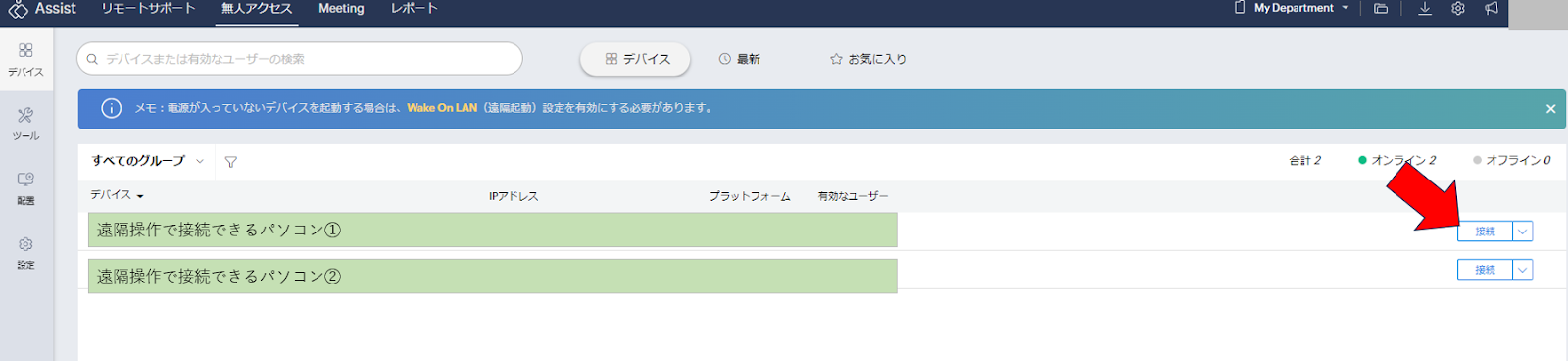This screenshot has width=1568, height=361.
Task: Open connect options arrow for second PC
Action: click(x=1522, y=270)
